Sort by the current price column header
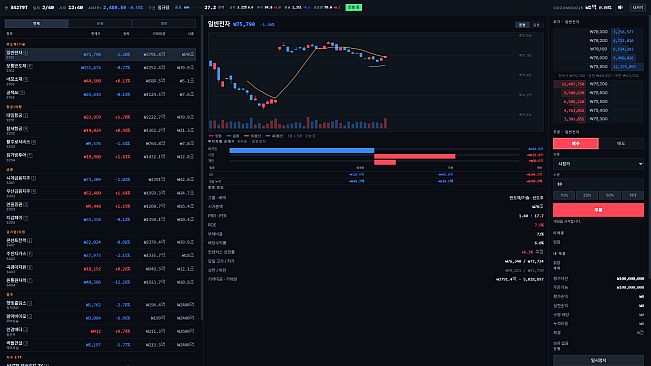The height and width of the screenshot is (366, 651). [95, 34]
